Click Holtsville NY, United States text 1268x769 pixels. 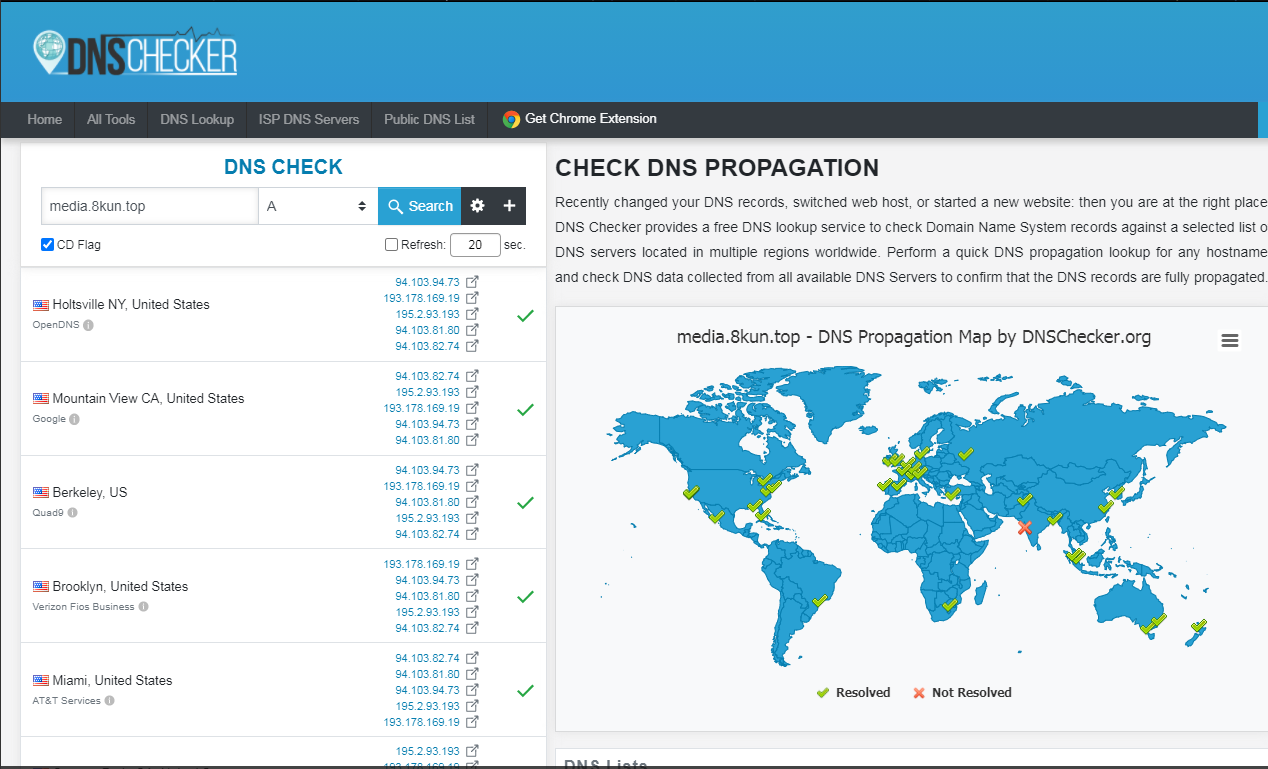(x=131, y=304)
